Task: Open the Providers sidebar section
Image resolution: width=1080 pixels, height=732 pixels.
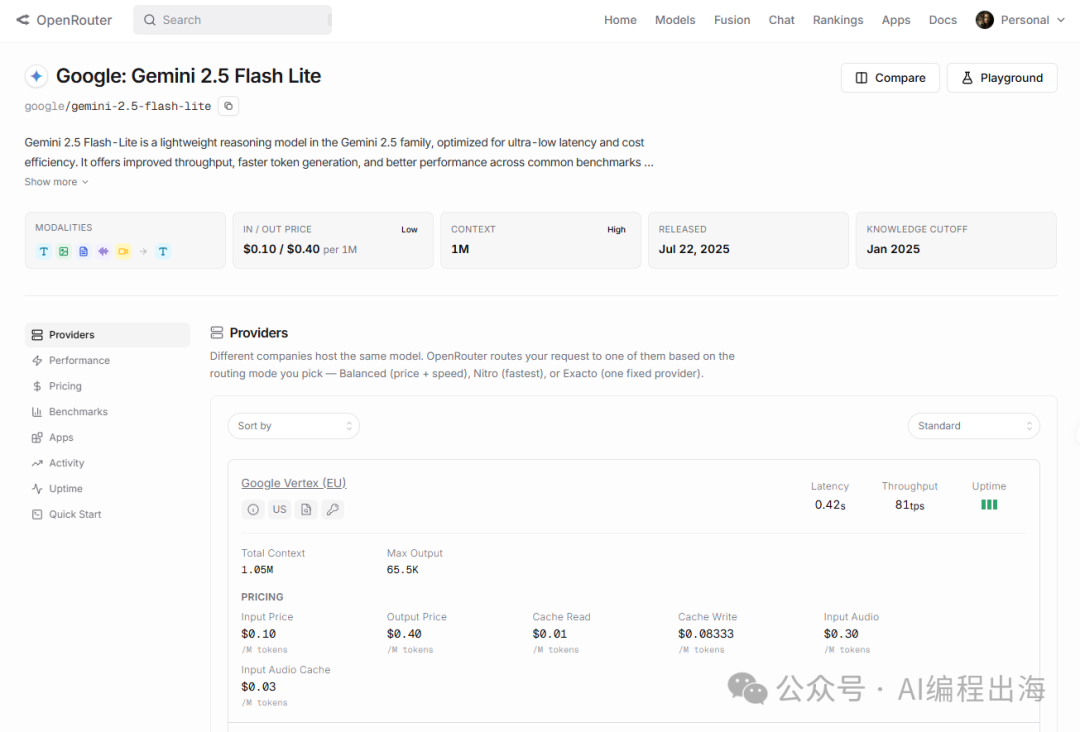Action: point(107,335)
